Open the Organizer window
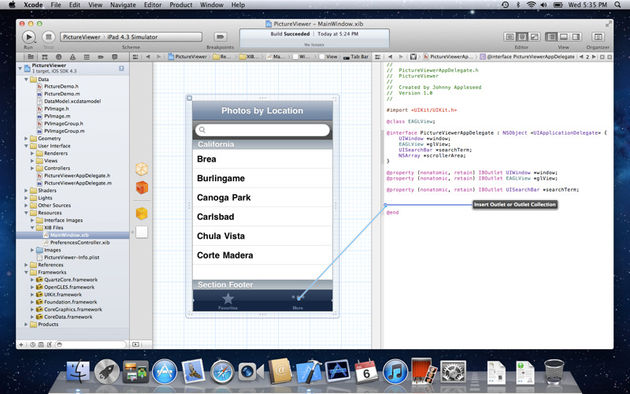Screen dimensions: 630x394 click(598, 37)
